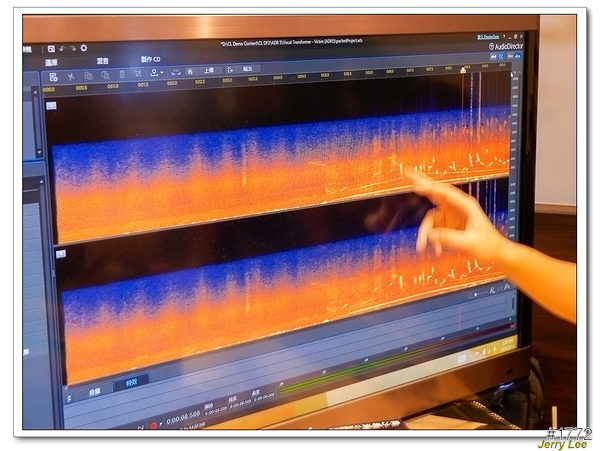Click the 輸出 export button

point(243,69)
